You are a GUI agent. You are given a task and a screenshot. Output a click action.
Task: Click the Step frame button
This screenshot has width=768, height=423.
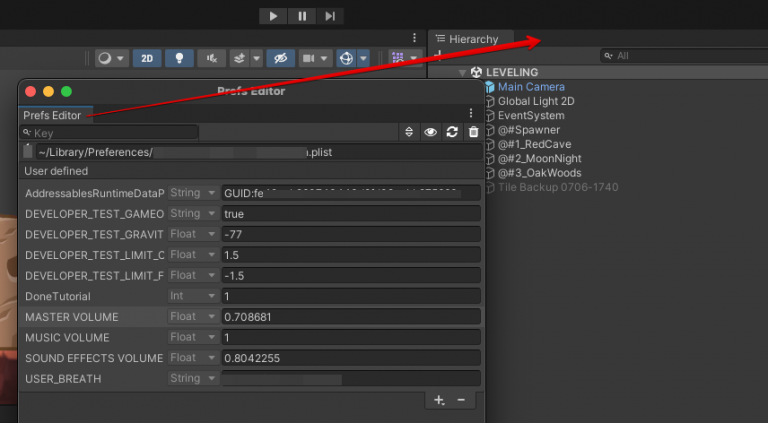pos(330,16)
